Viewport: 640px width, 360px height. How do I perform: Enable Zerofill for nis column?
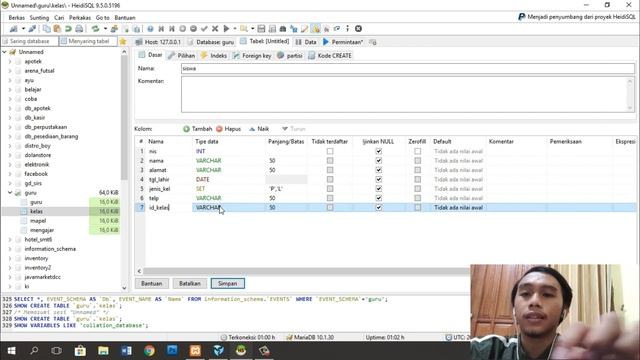[x=417, y=151]
